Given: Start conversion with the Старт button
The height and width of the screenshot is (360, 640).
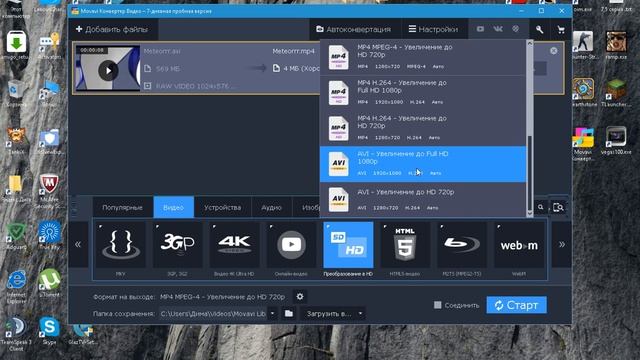Looking at the screenshot, I should coord(516,305).
